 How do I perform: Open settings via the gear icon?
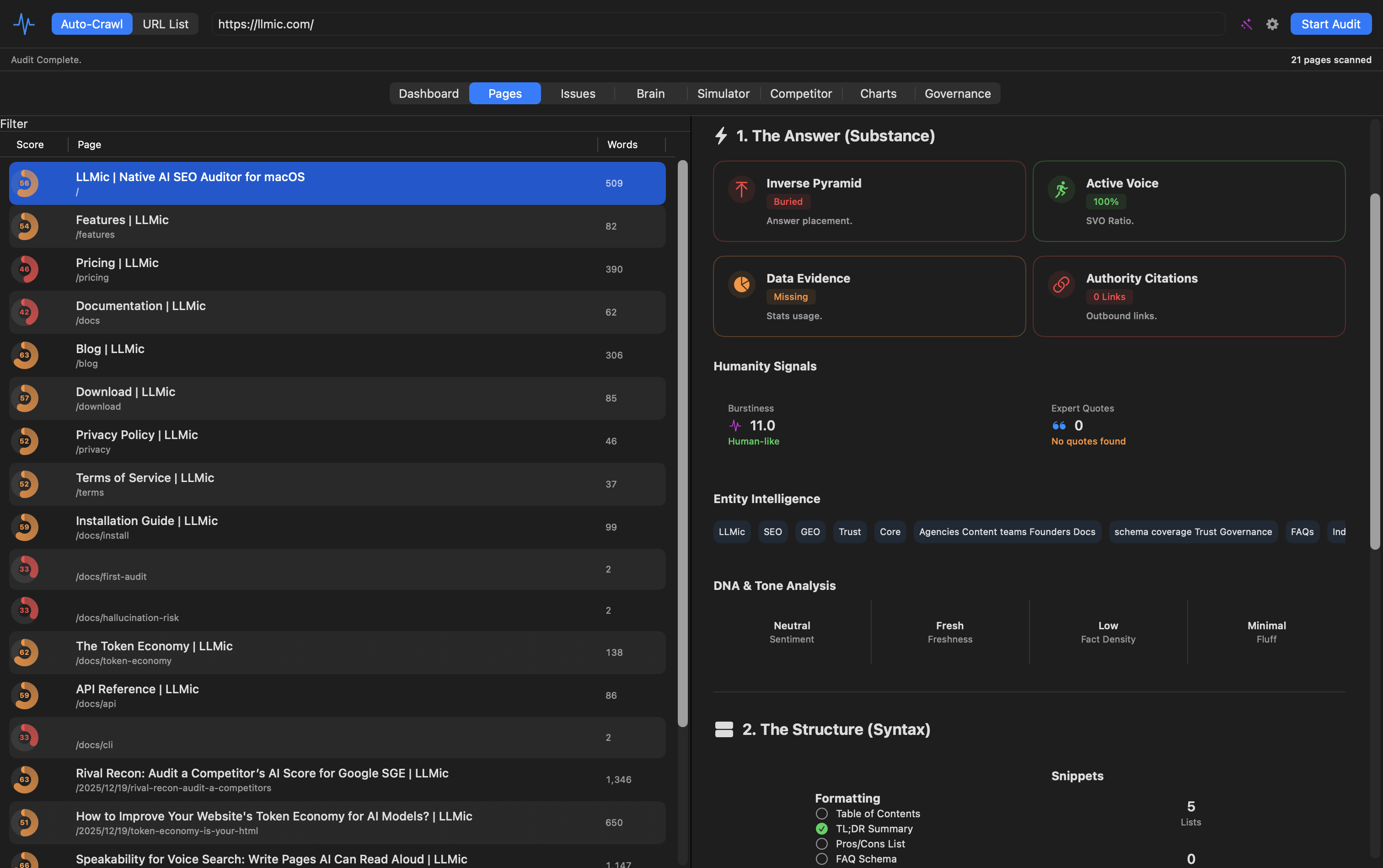(x=1272, y=24)
